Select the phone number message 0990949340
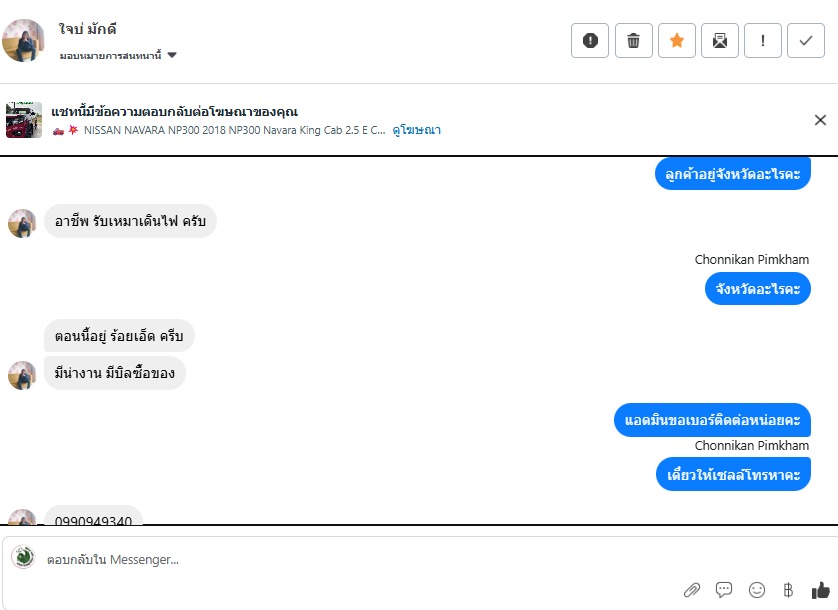The height and width of the screenshot is (610, 838). (x=94, y=516)
